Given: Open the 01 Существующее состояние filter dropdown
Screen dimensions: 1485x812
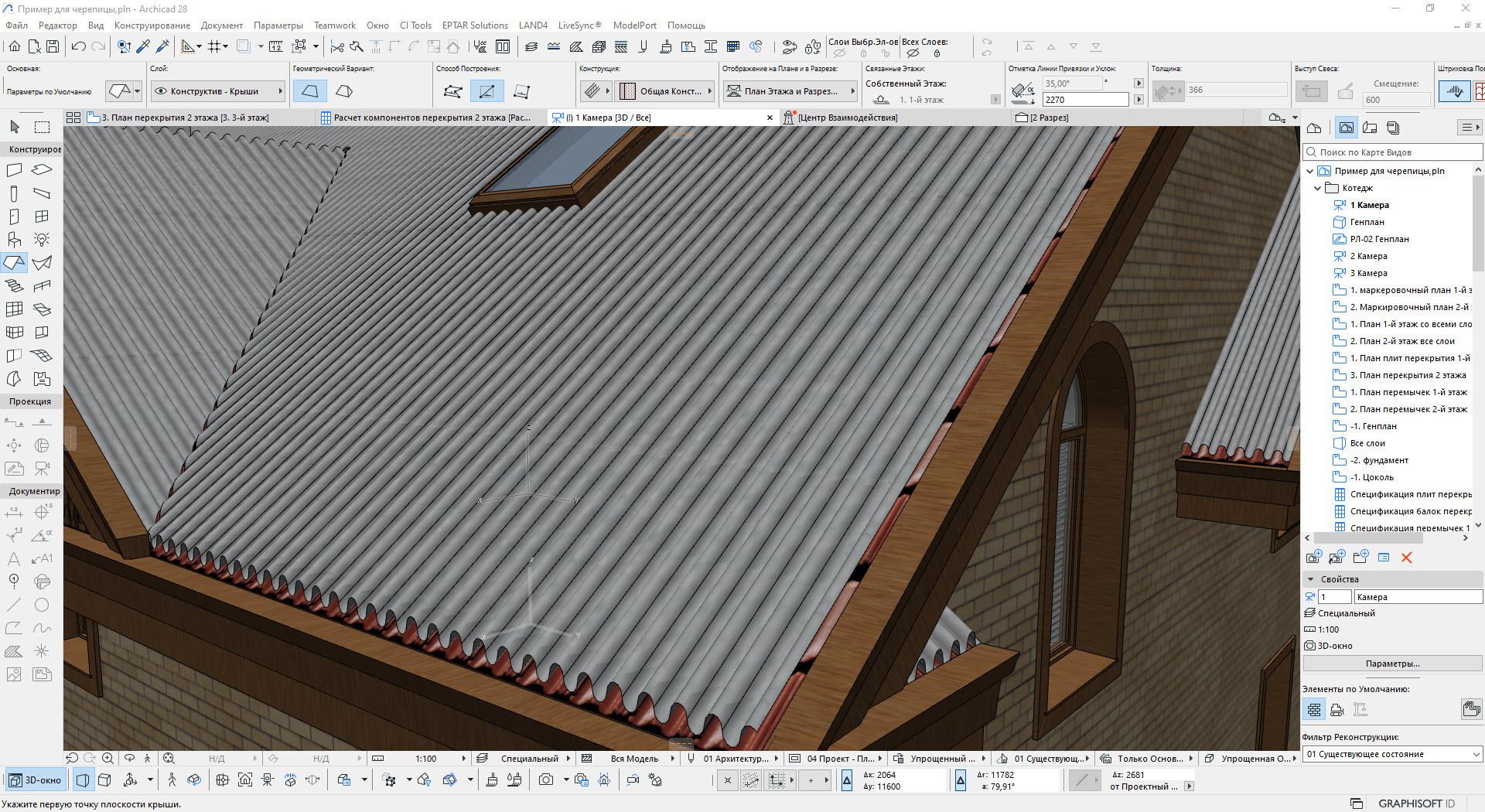Looking at the screenshot, I should click(1391, 754).
